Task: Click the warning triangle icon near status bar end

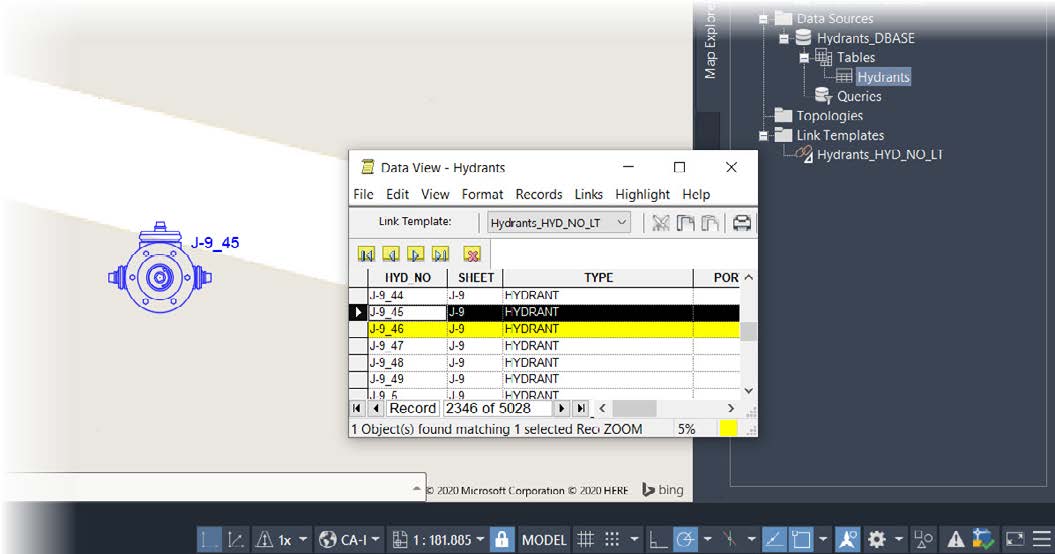Action: pos(955,539)
